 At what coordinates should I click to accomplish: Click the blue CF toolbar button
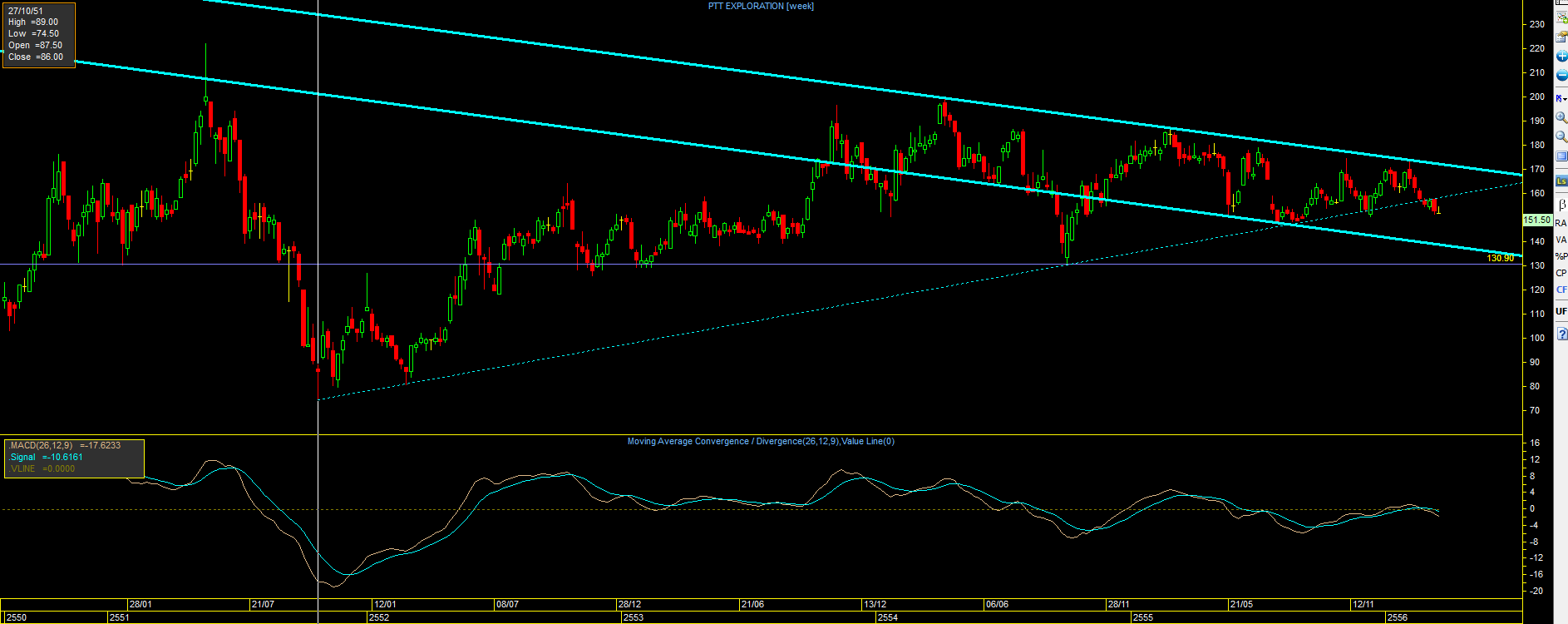click(1561, 290)
